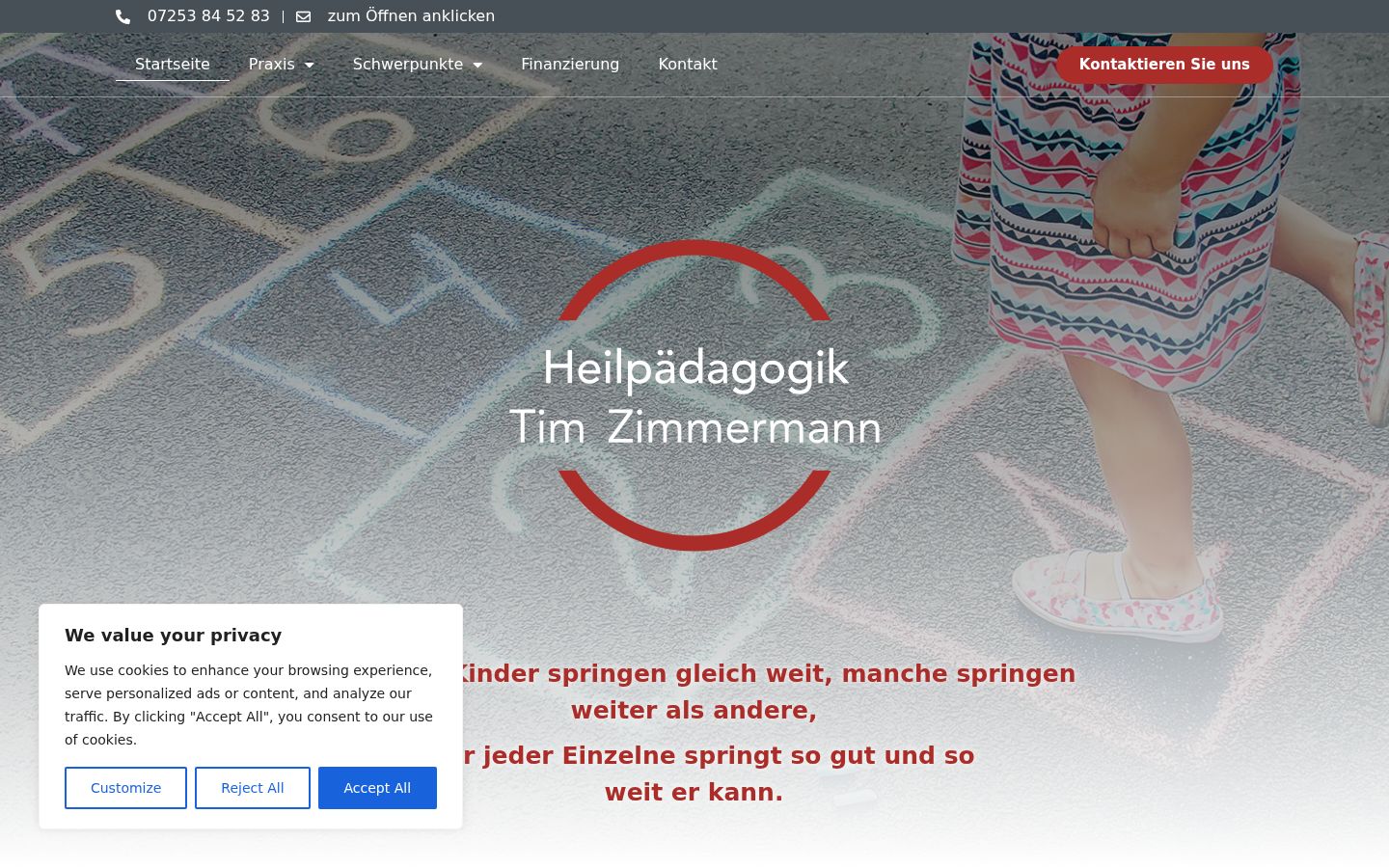Open the Praxis menu item

(272, 64)
